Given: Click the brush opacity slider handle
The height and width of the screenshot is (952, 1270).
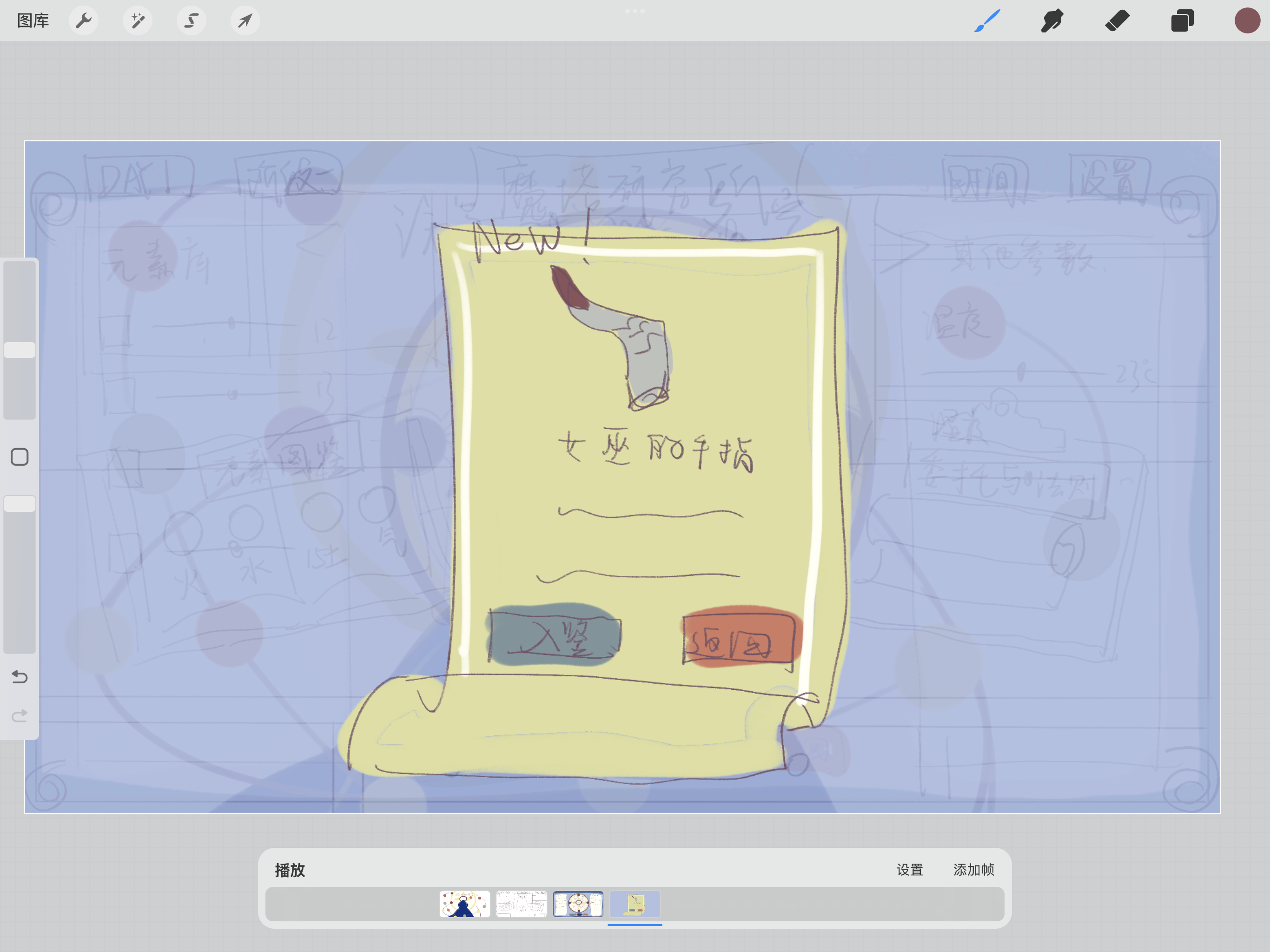Looking at the screenshot, I should coord(20,503).
